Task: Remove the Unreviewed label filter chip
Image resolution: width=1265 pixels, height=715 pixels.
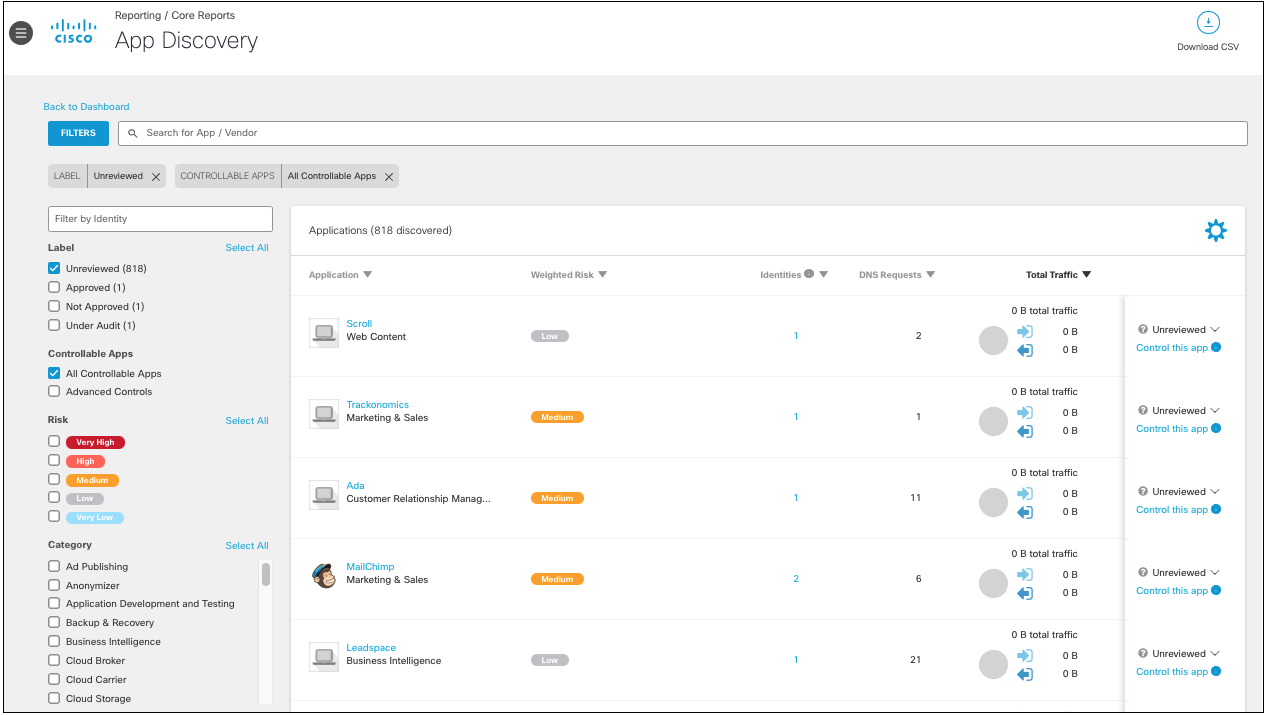Action: [156, 176]
